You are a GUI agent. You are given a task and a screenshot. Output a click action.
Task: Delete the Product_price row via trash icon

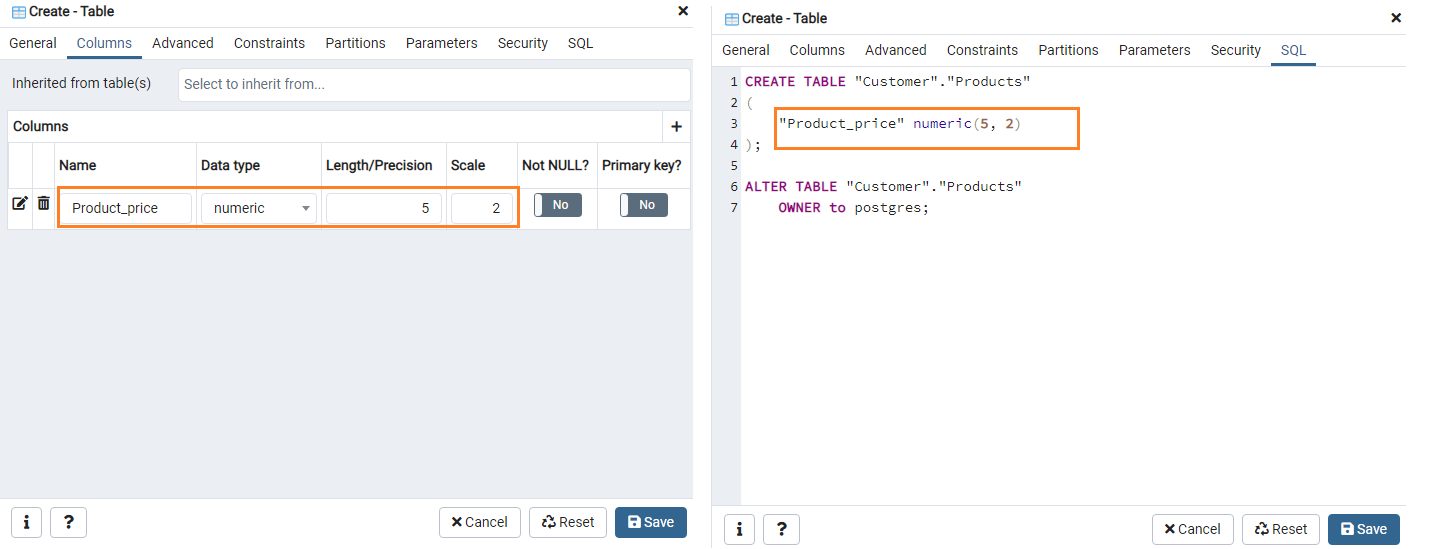point(44,203)
